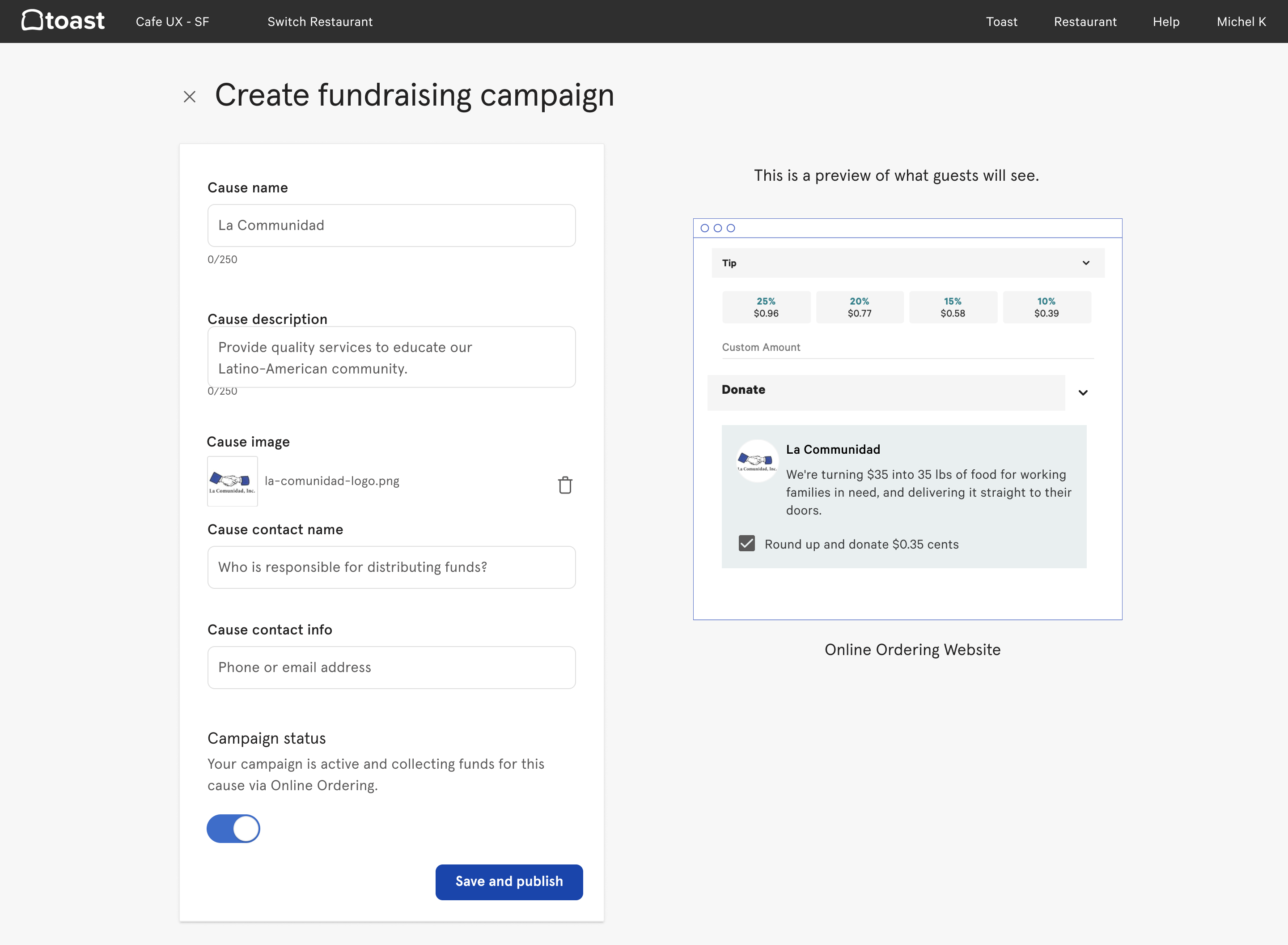Click the Custom Amount field in preview
The image size is (1288, 945).
pyautogui.click(x=907, y=348)
